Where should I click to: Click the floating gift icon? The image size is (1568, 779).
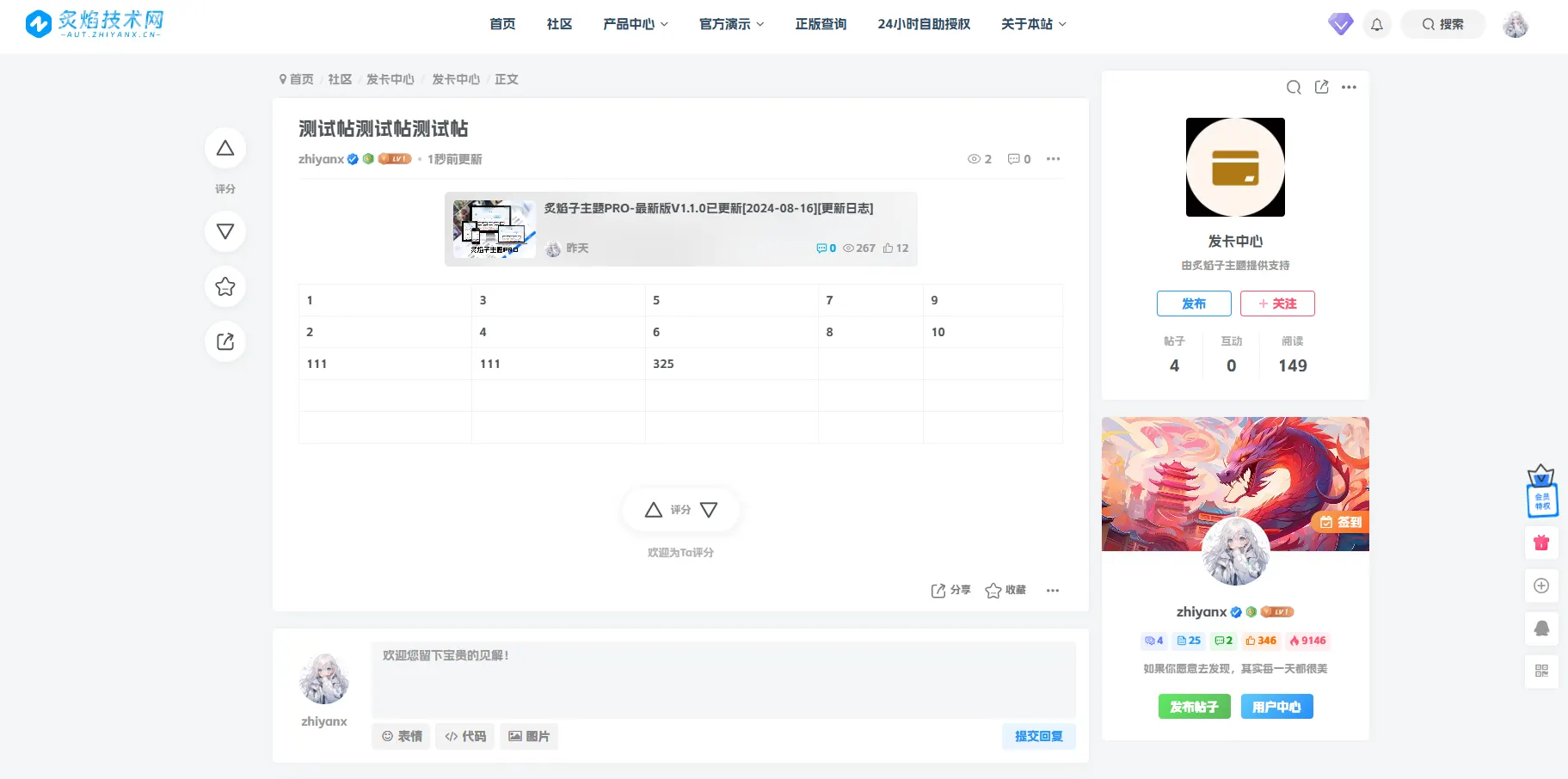click(x=1541, y=543)
